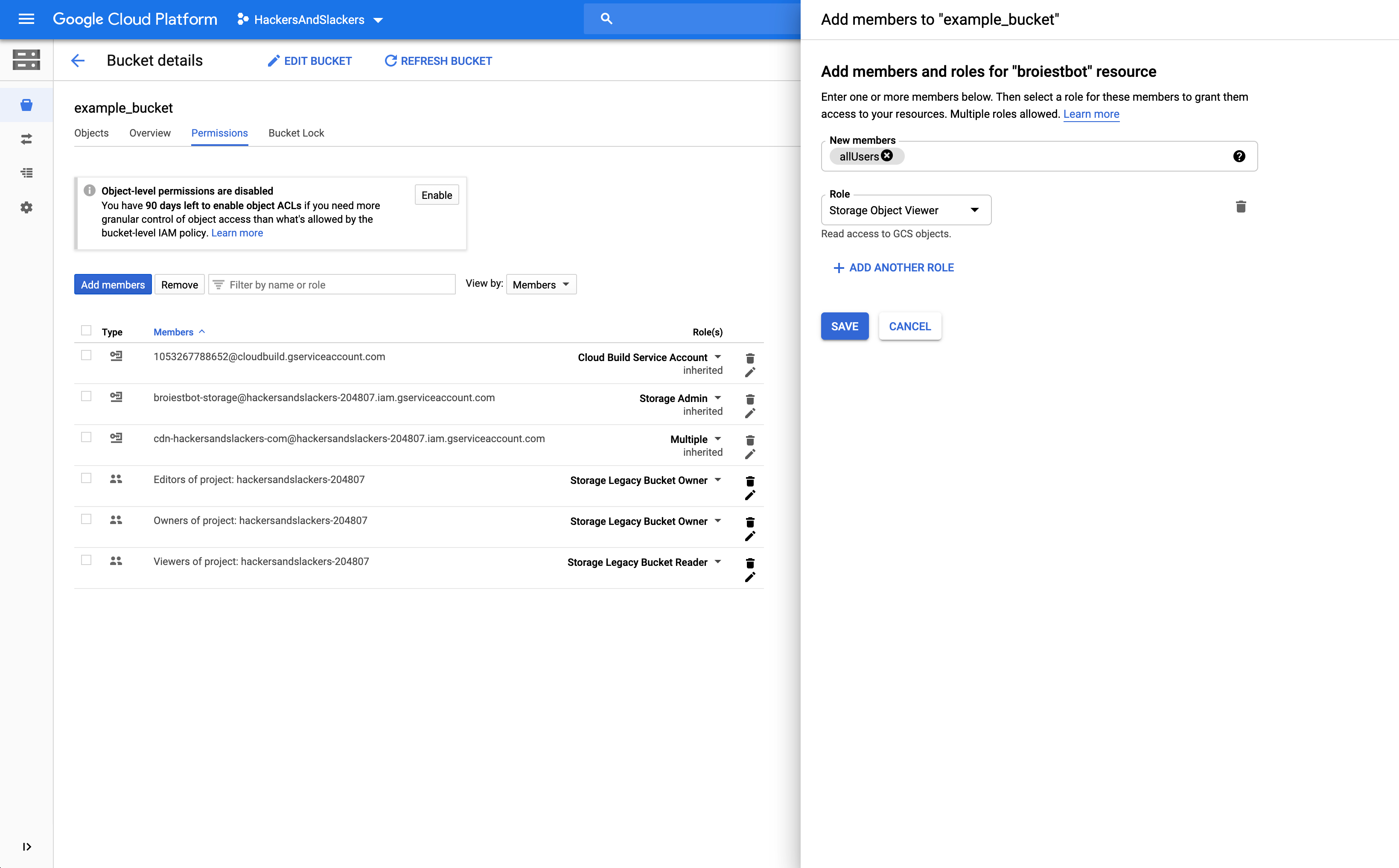Viewport: 1399px width, 868px height.
Task: Cancel adding members
Action: pyautogui.click(x=910, y=326)
